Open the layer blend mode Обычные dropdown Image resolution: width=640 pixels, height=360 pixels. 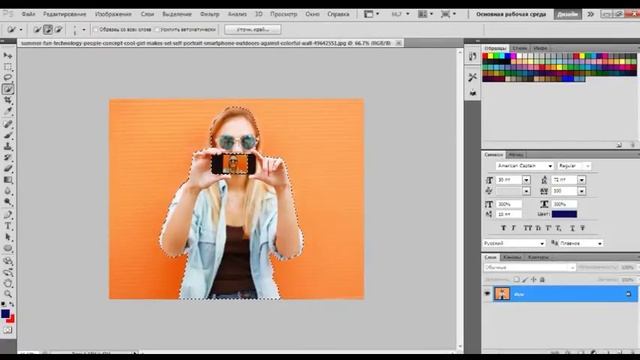tap(530, 268)
